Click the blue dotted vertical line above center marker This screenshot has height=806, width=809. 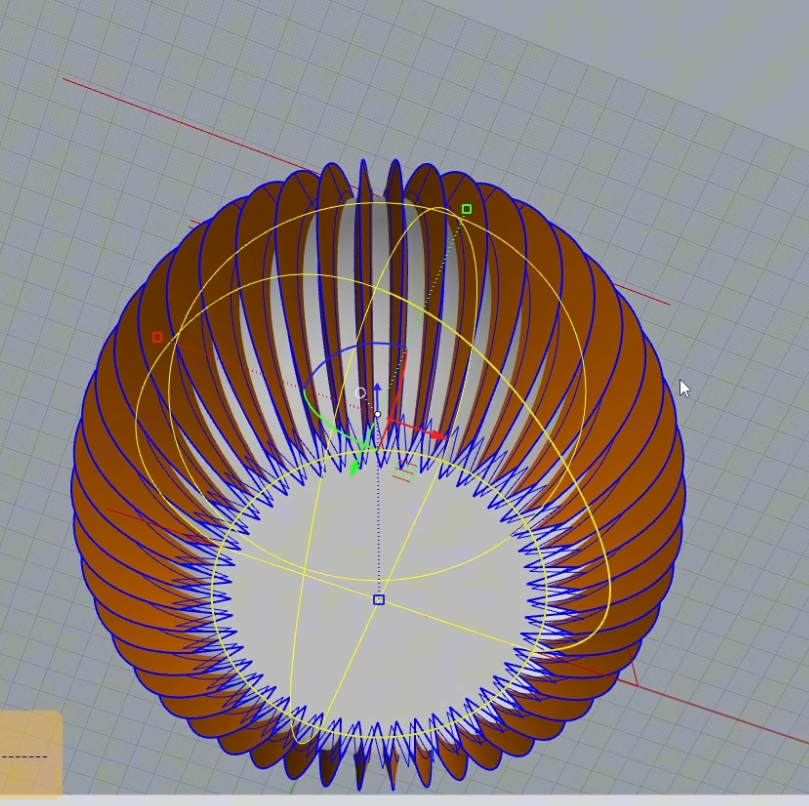click(x=378, y=520)
